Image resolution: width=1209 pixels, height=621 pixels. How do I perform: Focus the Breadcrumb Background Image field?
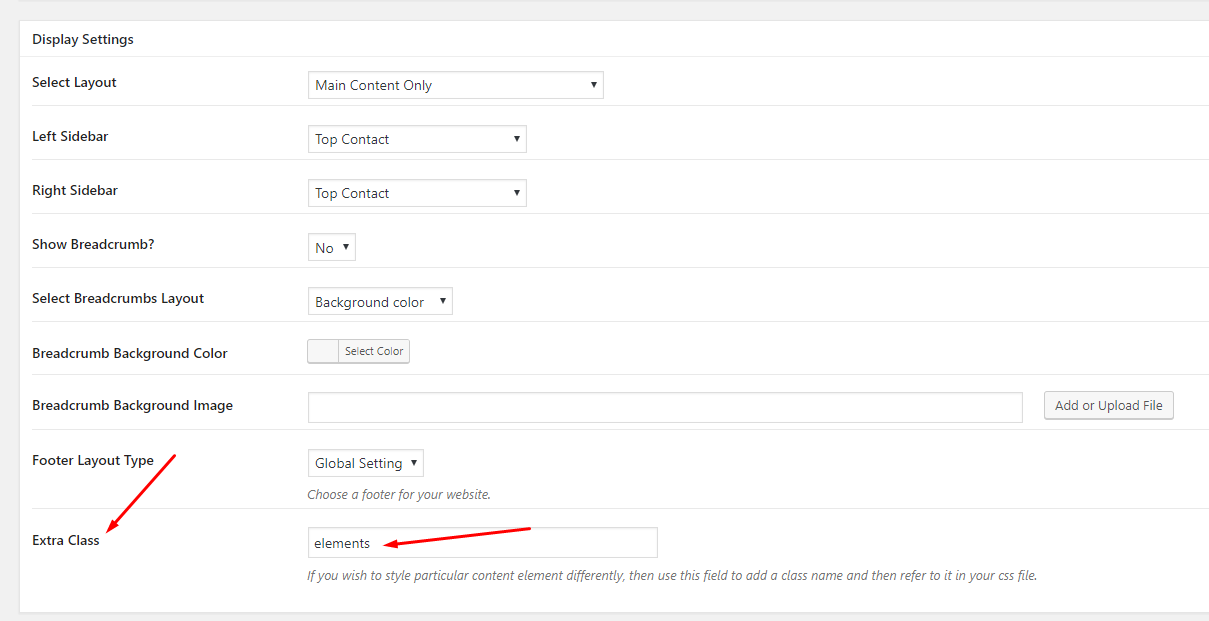click(x=665, y=407)
